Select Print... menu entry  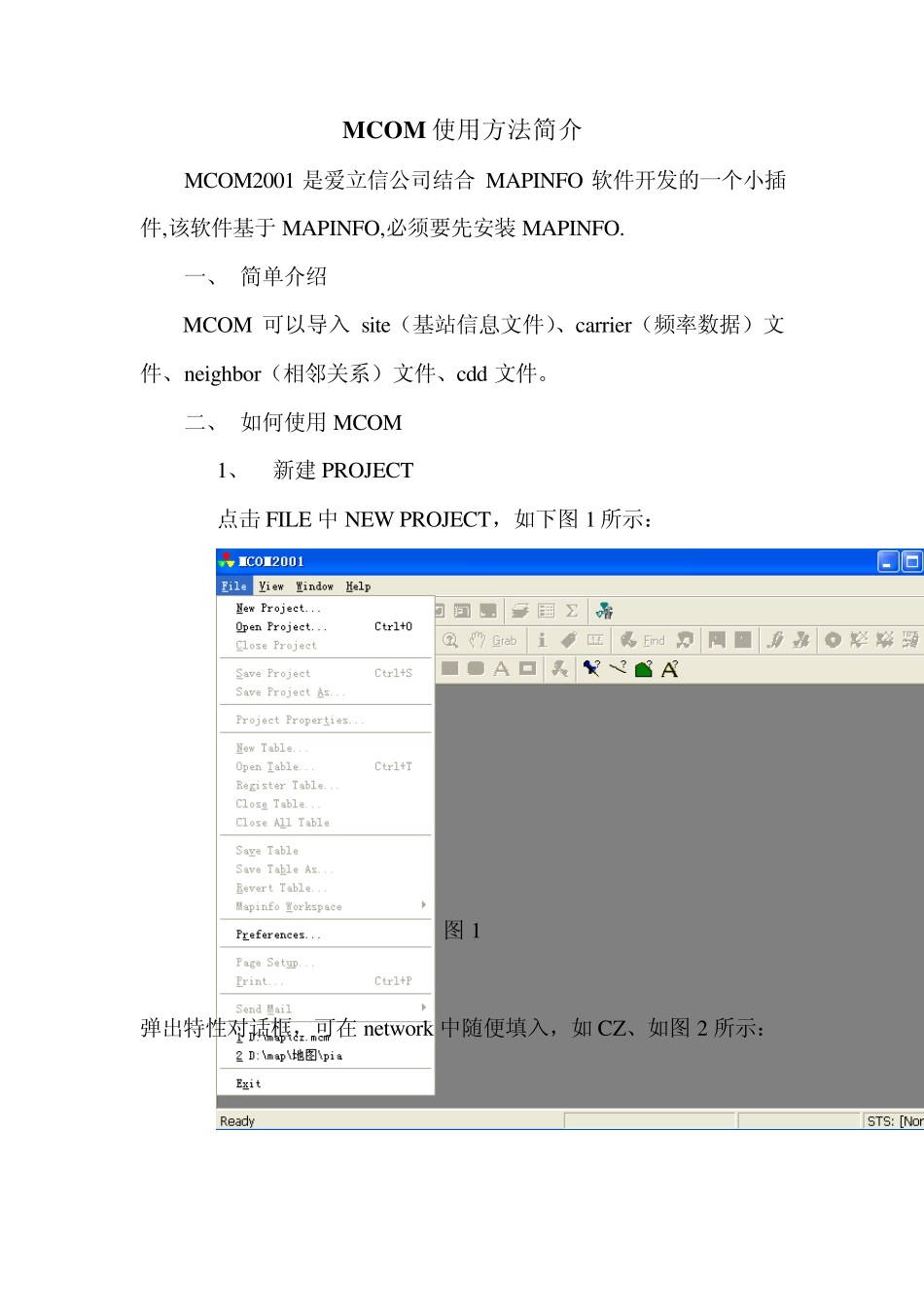click(325, 981)
